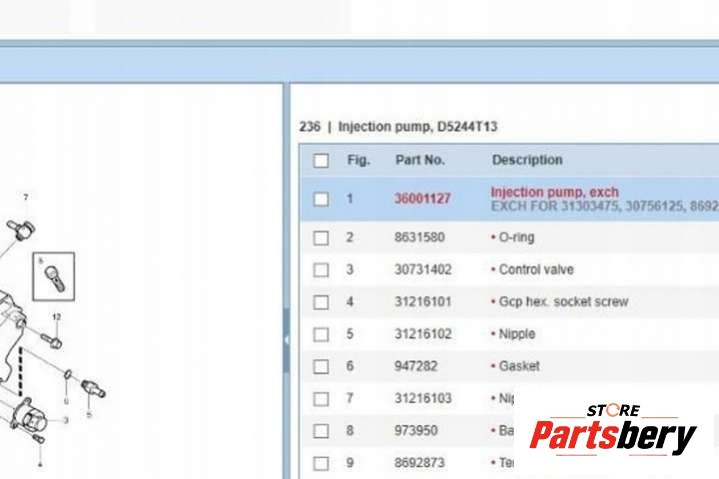Tick the select-all checkbox in table header
The height and width of the screenshot is (479, 719).
321,161
